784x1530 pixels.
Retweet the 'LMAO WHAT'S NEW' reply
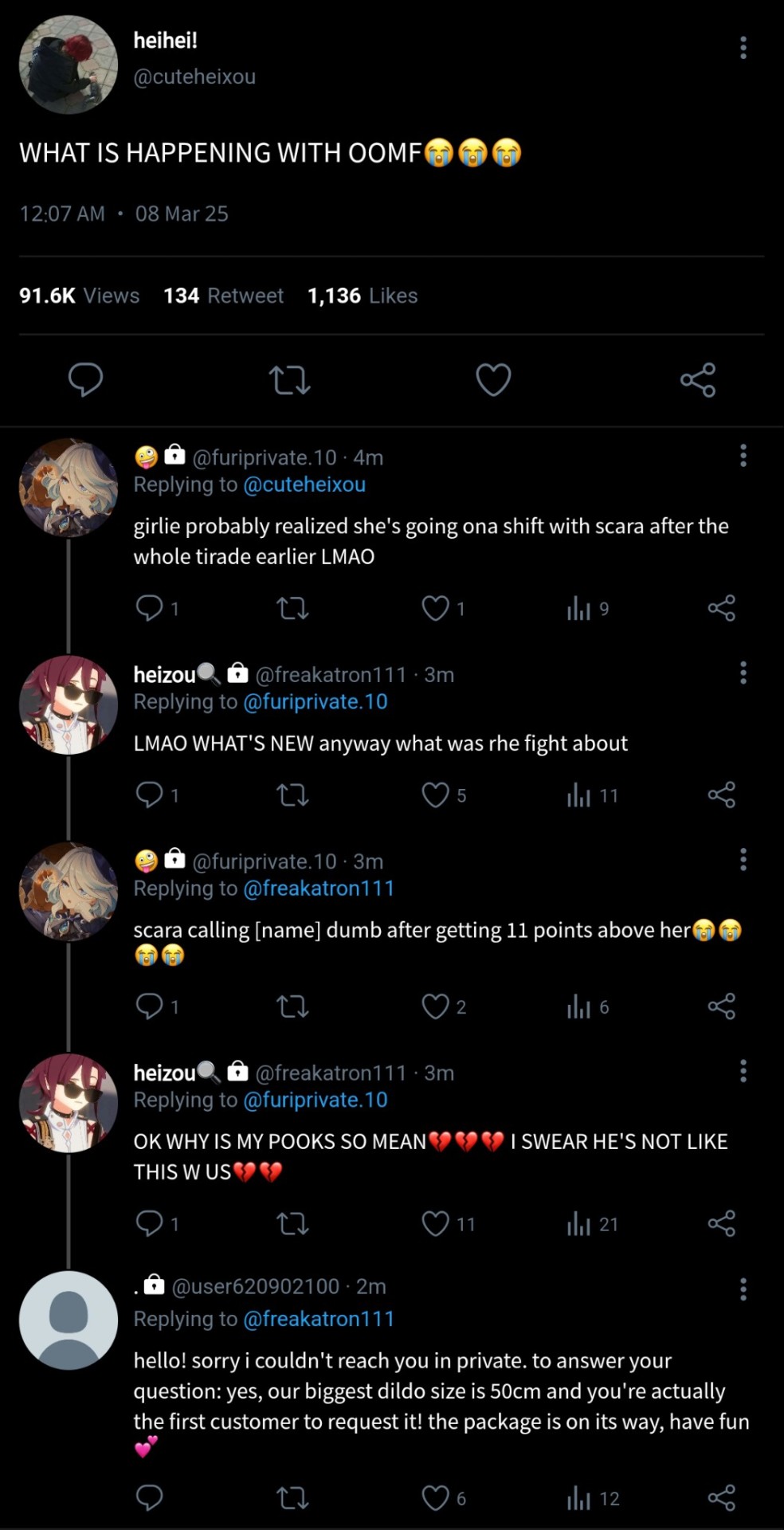point(292,795)
